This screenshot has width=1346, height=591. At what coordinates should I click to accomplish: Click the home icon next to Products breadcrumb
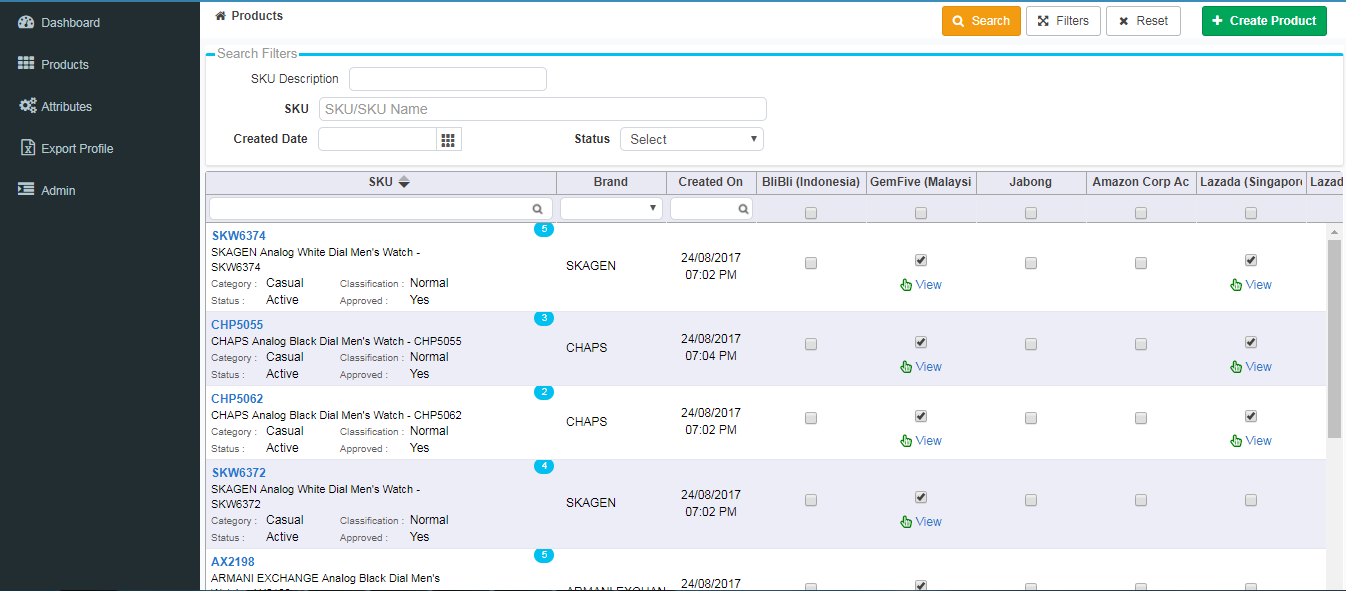(x=220, y=16)
